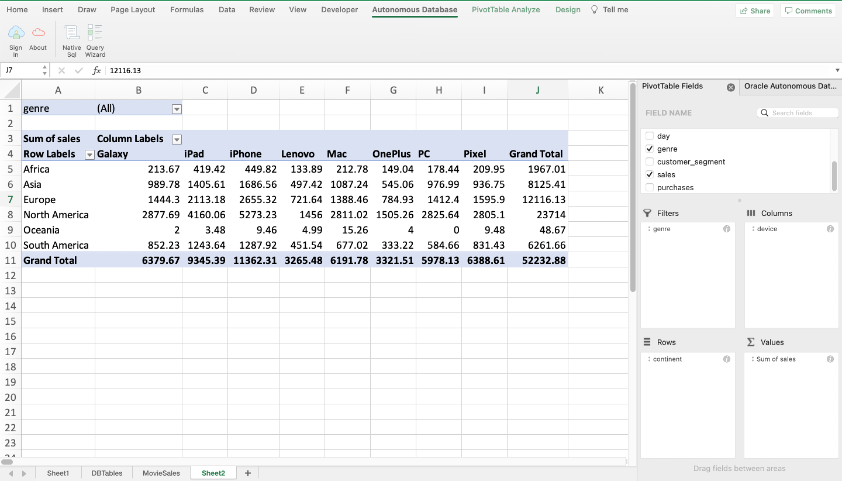Click the Values sigma icon
Screen dimensions: 842x482
click(x=751, y=342)
